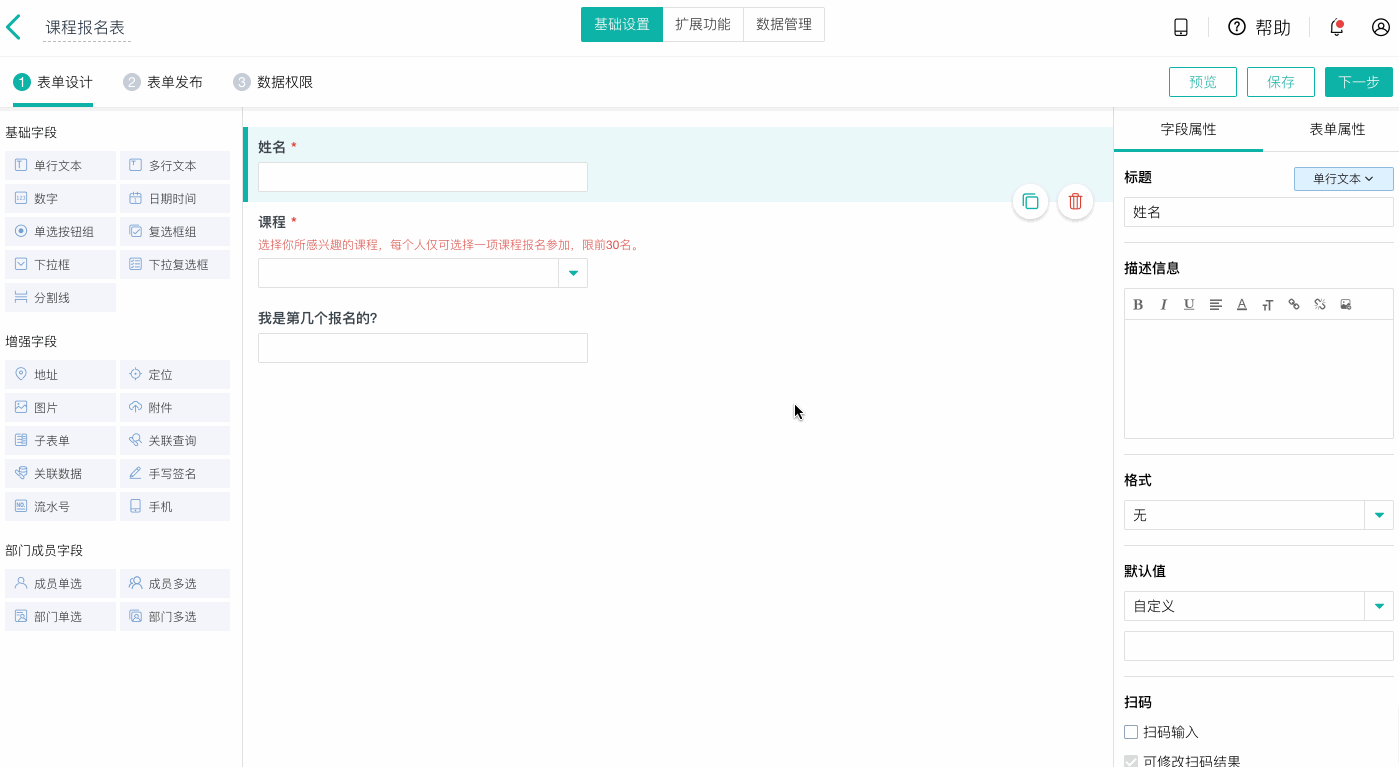Enable 扫码输入 checkbox
Image resolution: width=1399 pixels, height=767 pixels.
[1131, 732]
